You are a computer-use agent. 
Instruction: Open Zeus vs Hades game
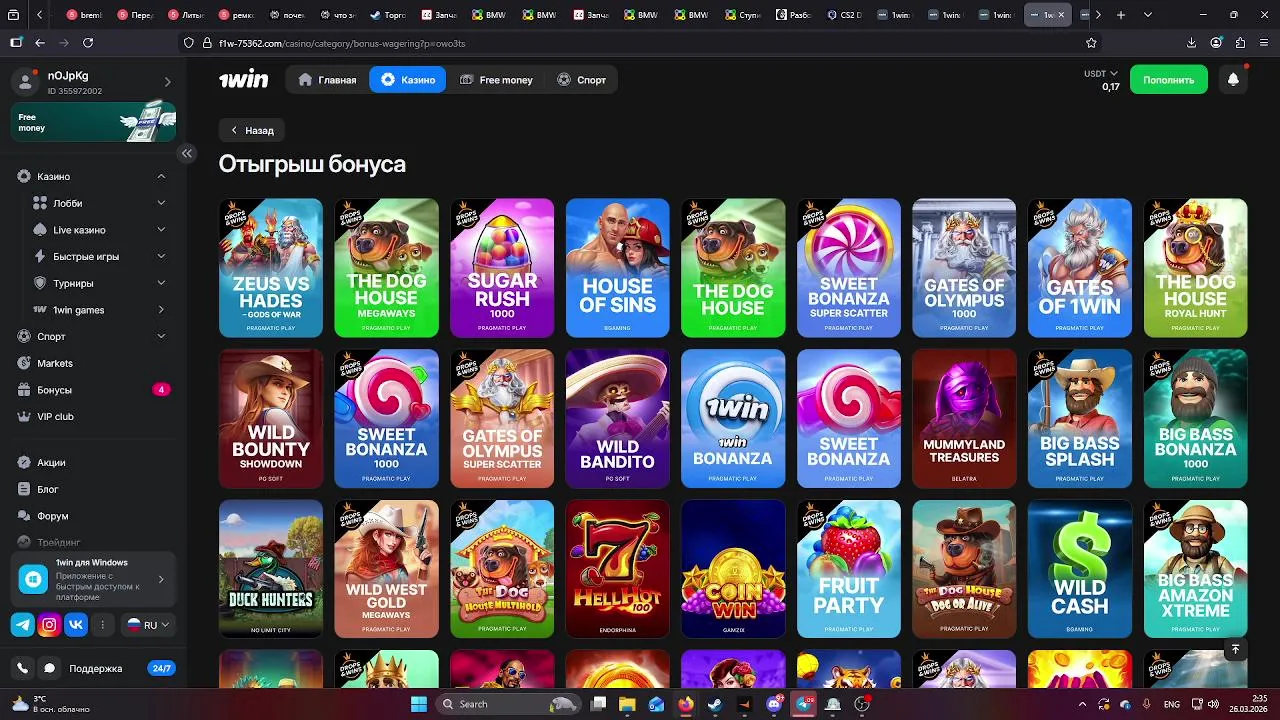pyautogui.click(x=271, y=268)
